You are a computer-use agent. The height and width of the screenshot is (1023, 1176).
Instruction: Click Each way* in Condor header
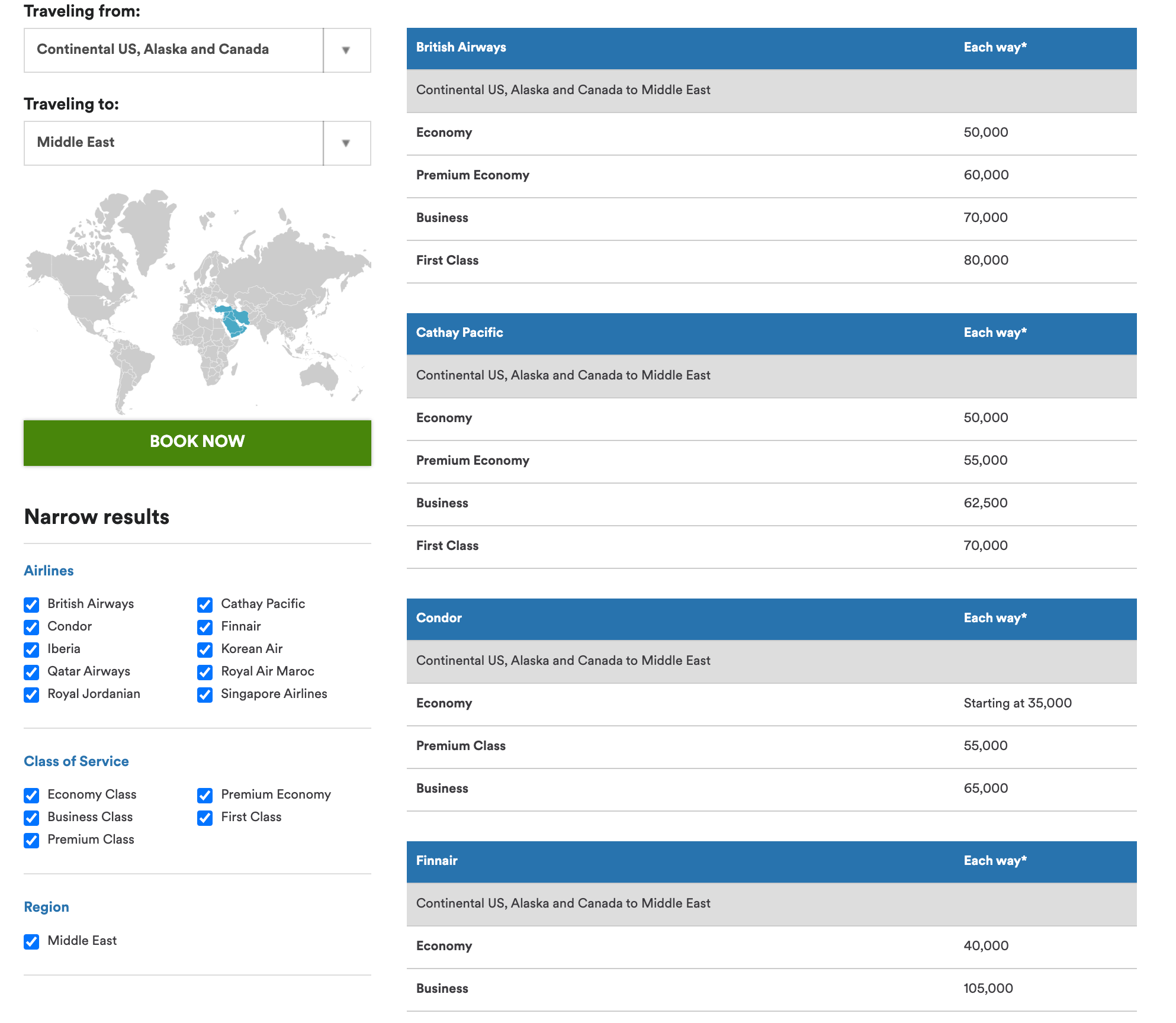[995, 618]
